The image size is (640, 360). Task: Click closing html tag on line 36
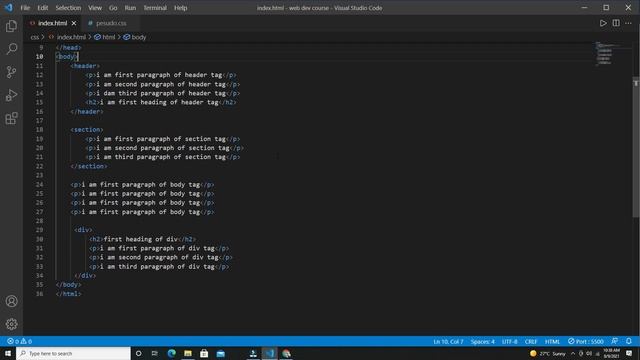point(69,294)
